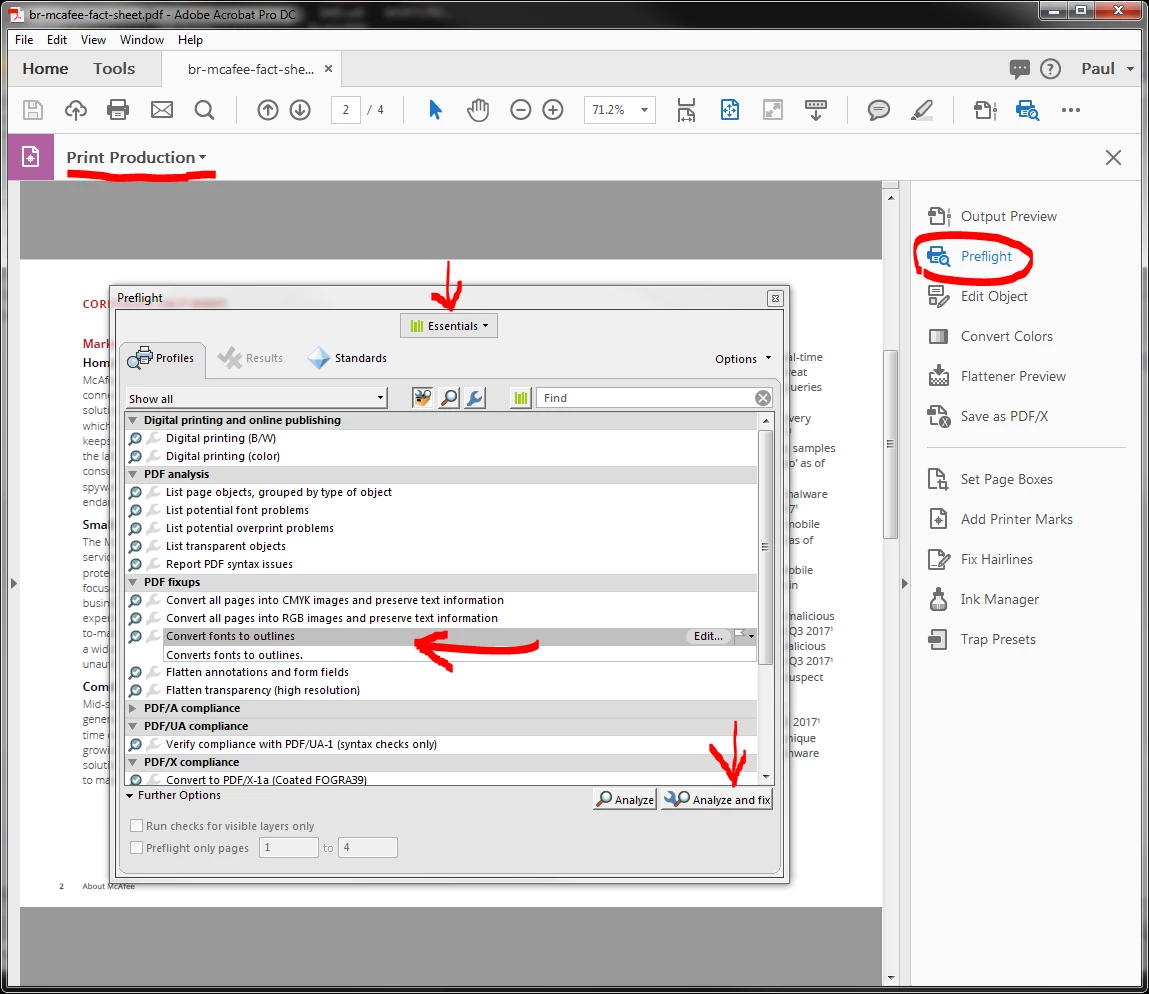Click the email envelope icon
Image resolution: width=1149 pixels, height=994 pixels.
tap(161, 110)
